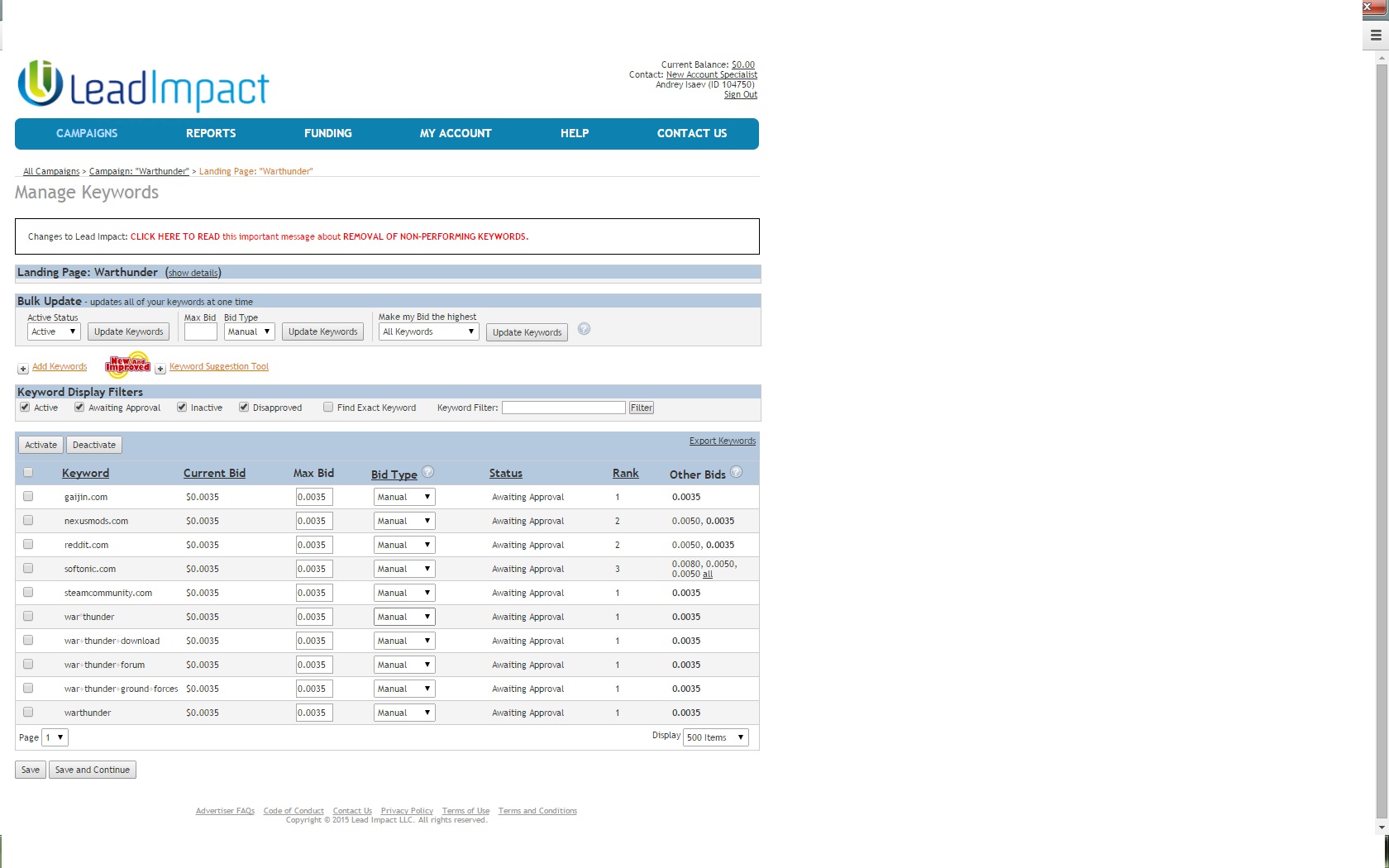Open the HELP menu

pos(575,133)
